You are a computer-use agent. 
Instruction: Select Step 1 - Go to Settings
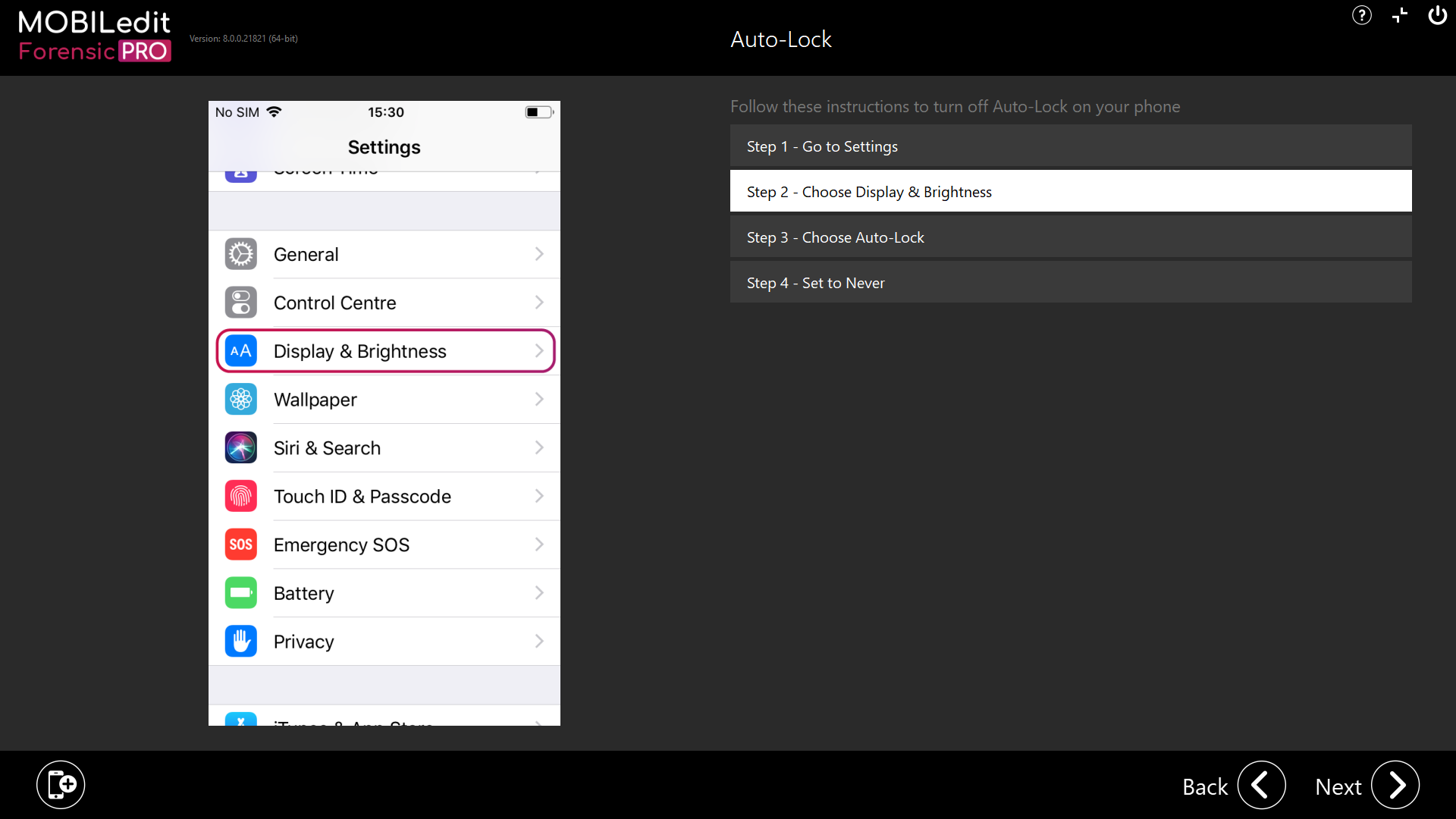tap(1070, 146)
